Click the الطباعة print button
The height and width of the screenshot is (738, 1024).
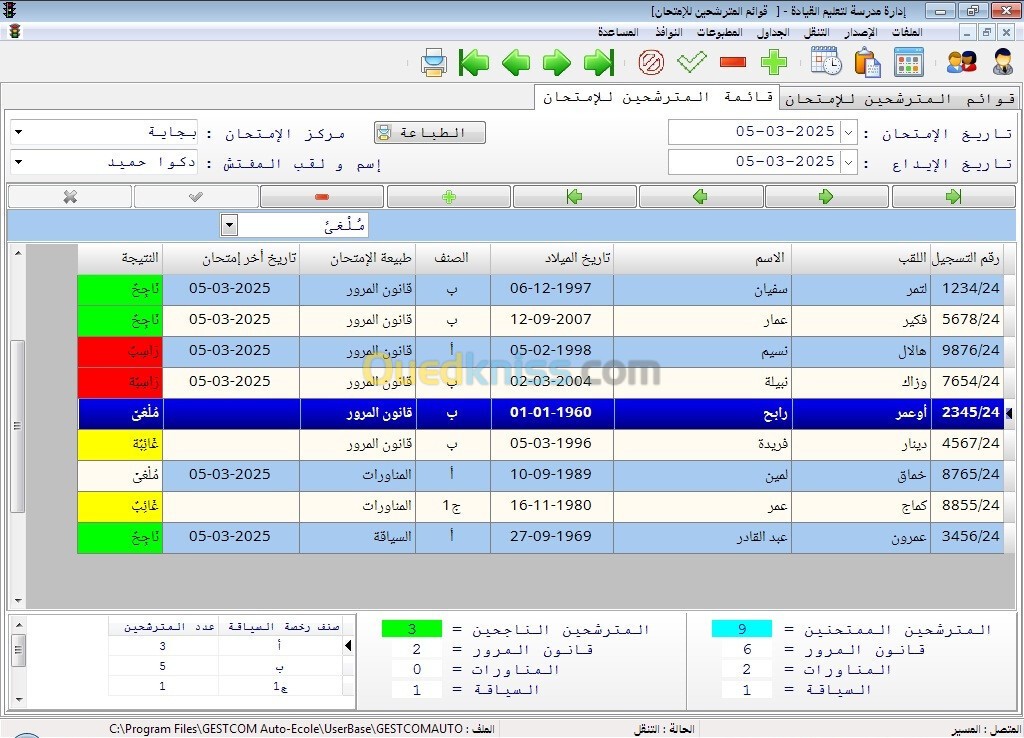point(430,133)
